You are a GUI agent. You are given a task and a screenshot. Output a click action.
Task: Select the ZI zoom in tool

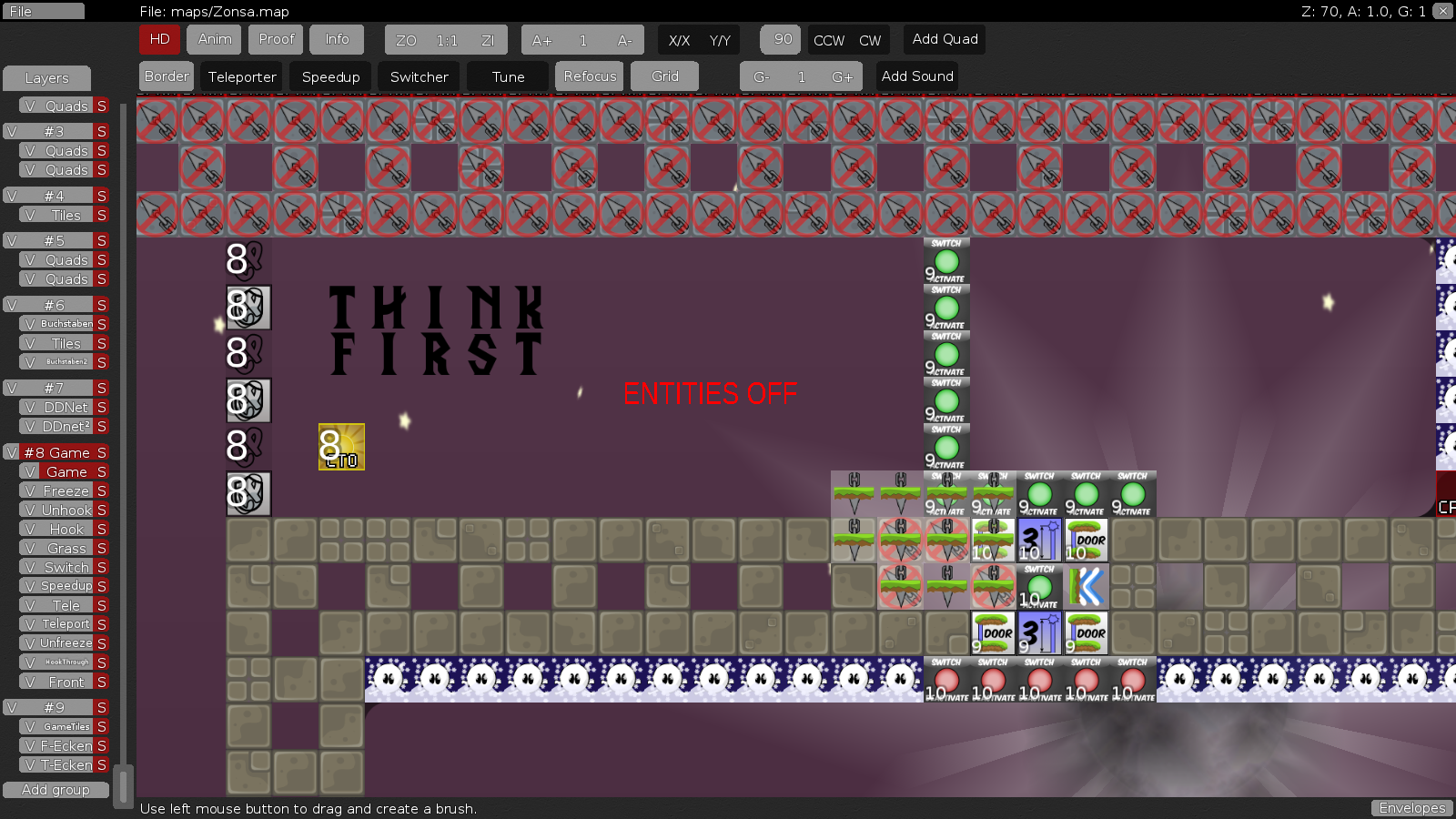(487, 40)
